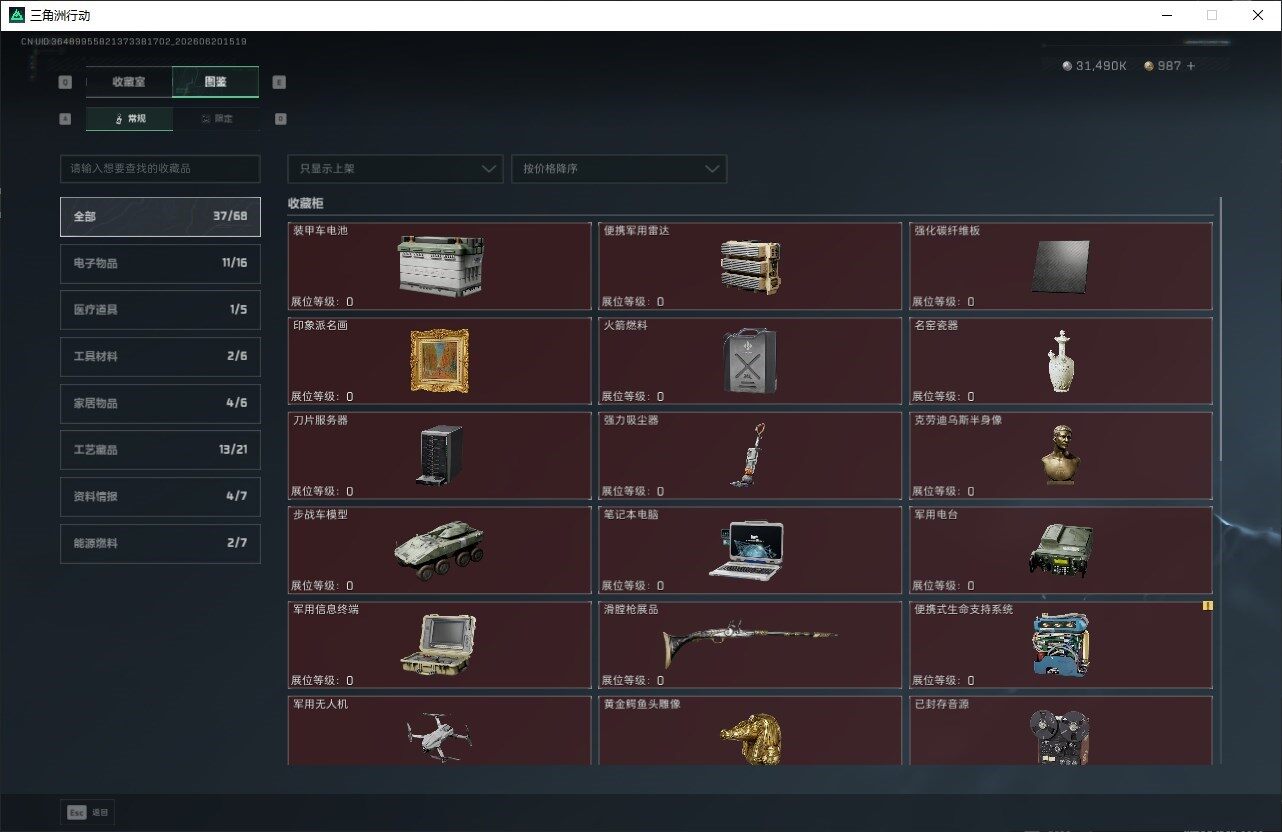The width and height of the screenshot is (1282, 832).
Task: Click the D key hint beside 限定
Action: pyautogui.click(x=280, y=118)
